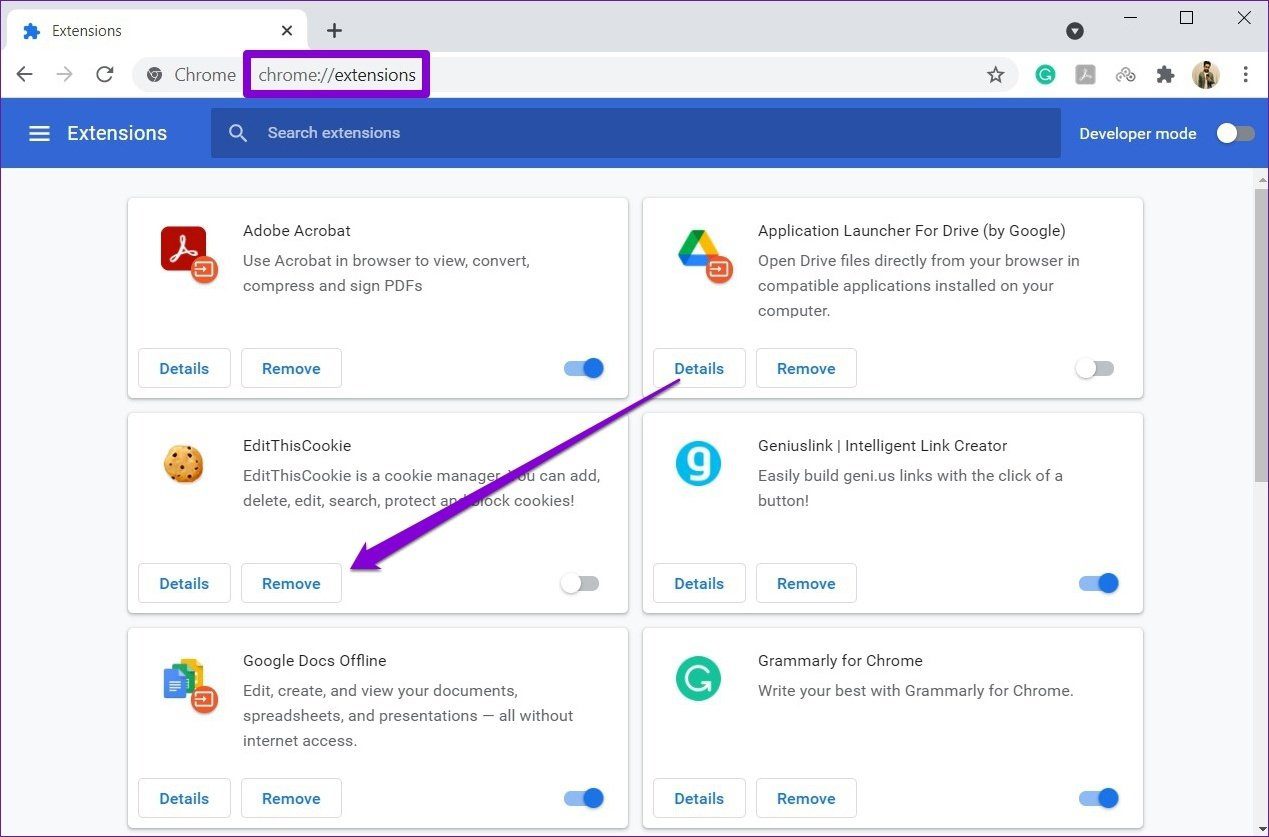
Task: Click the 'Developer mode' label
Action: [x=1138, y=133]
